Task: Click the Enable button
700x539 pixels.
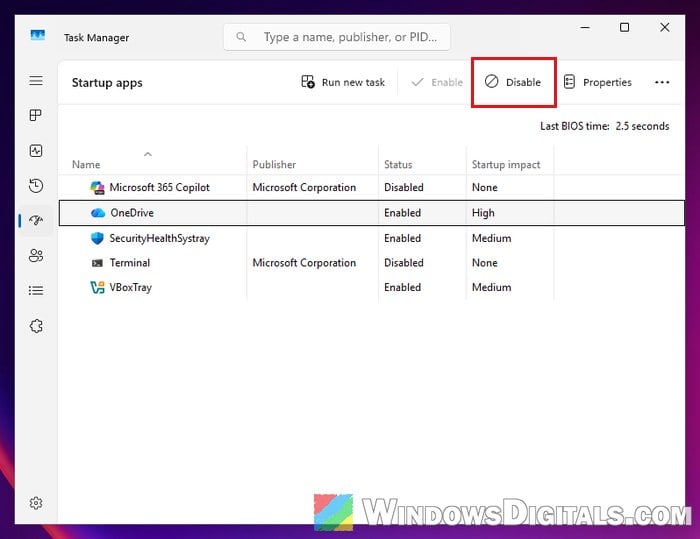Action: (x=437, y=82)
